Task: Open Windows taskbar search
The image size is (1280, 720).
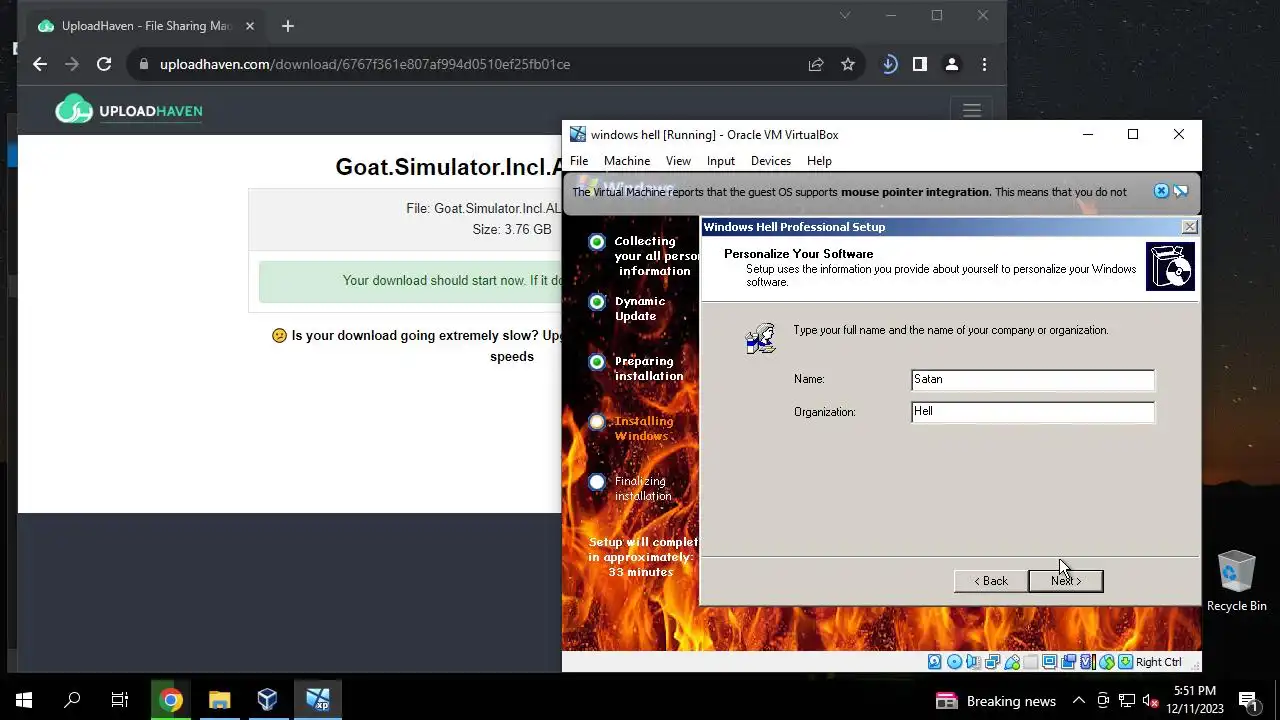Action: click(72, 700)
